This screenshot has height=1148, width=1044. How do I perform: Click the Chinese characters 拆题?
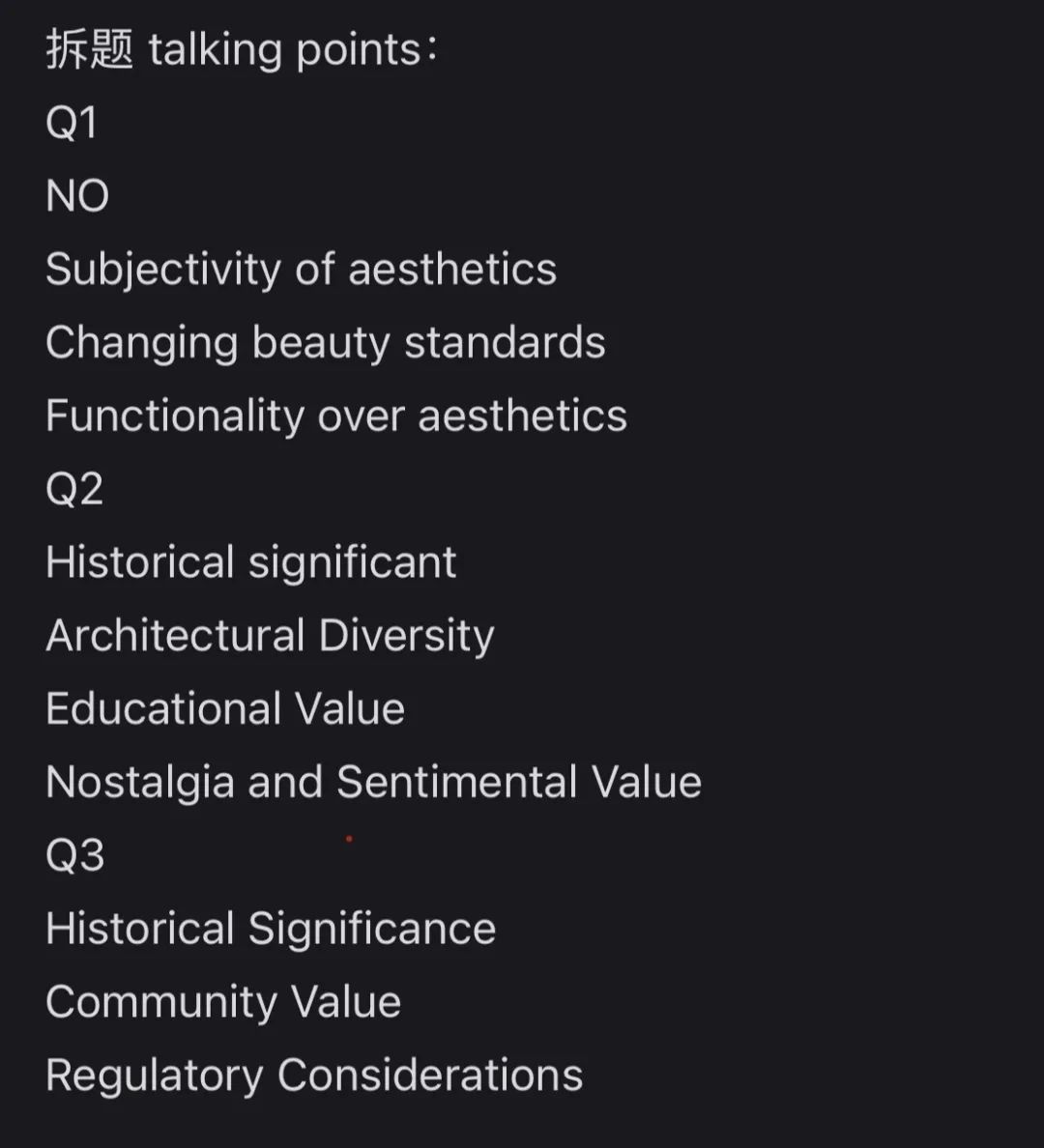click(89, 50)
